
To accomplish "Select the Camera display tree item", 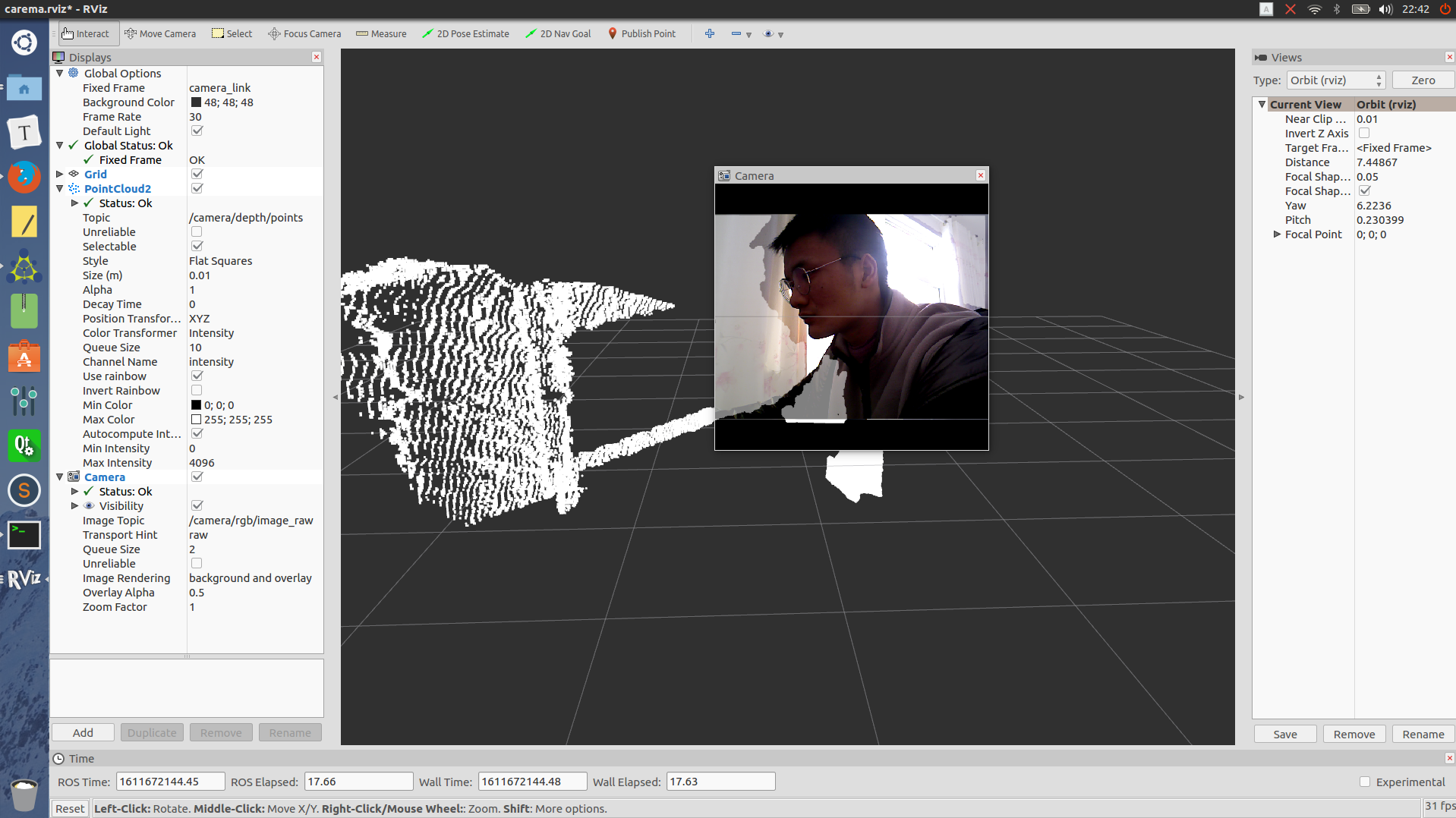I will (x=104, y=477).
